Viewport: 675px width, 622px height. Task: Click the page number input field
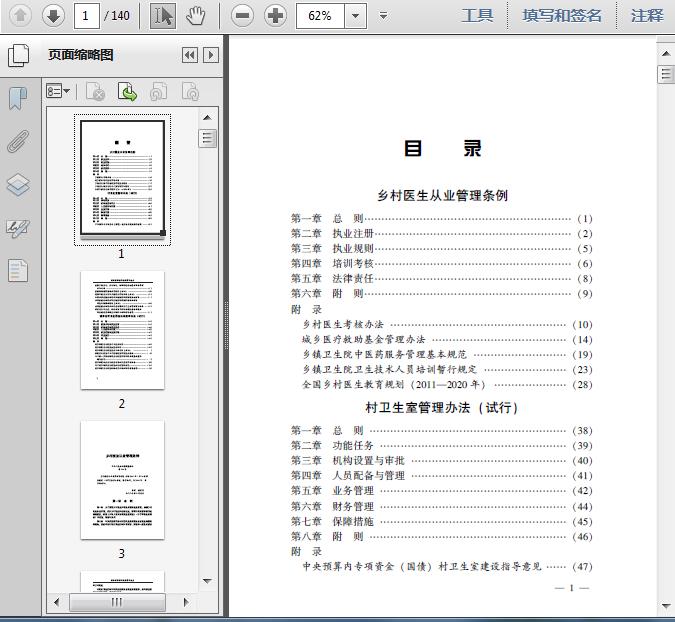(x=87, y=16)
